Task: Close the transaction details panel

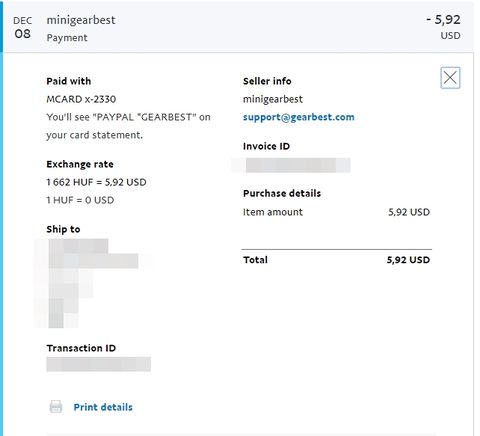Action: point(450,78)
